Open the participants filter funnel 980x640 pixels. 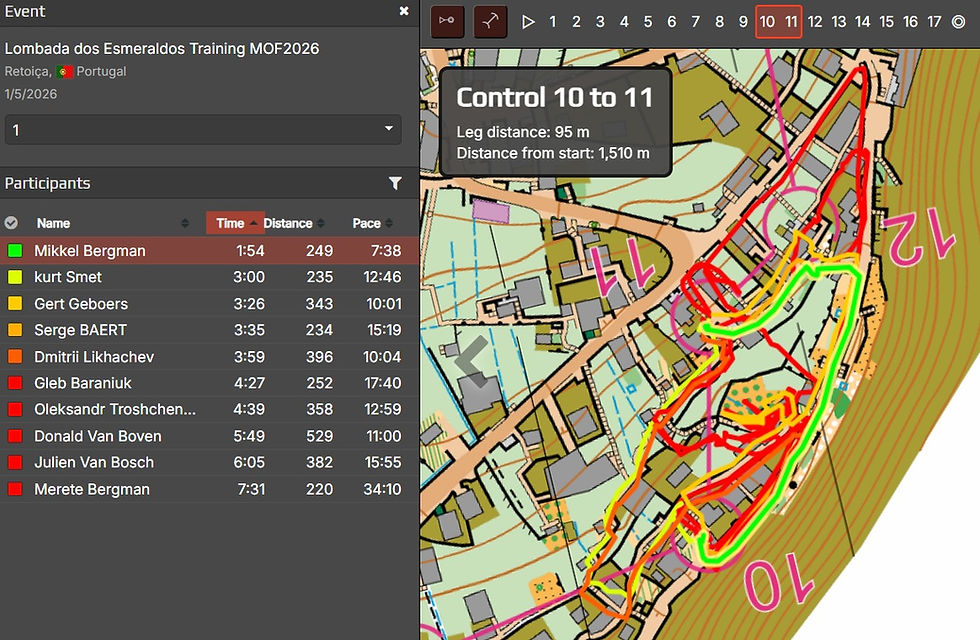pyautogui.click(x=395, y=183)
